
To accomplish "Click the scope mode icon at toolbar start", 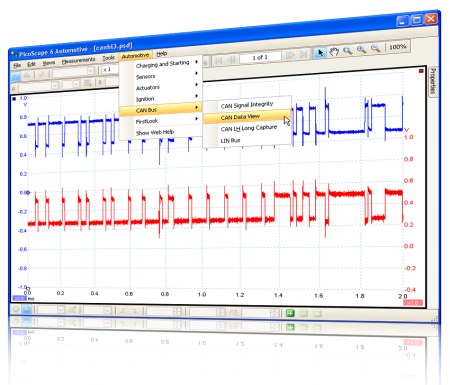I will [x=16, y=77].
